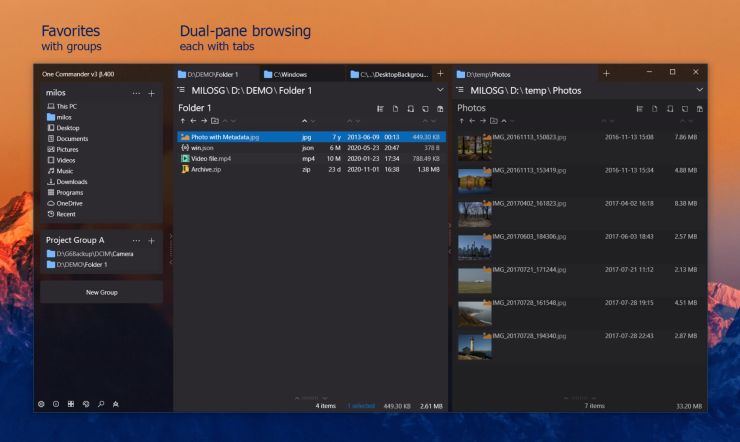Viewport: 740px width, 442px height.
Task: Click the search magnifier icon in bottom toolbar
Action: point(101,404)
